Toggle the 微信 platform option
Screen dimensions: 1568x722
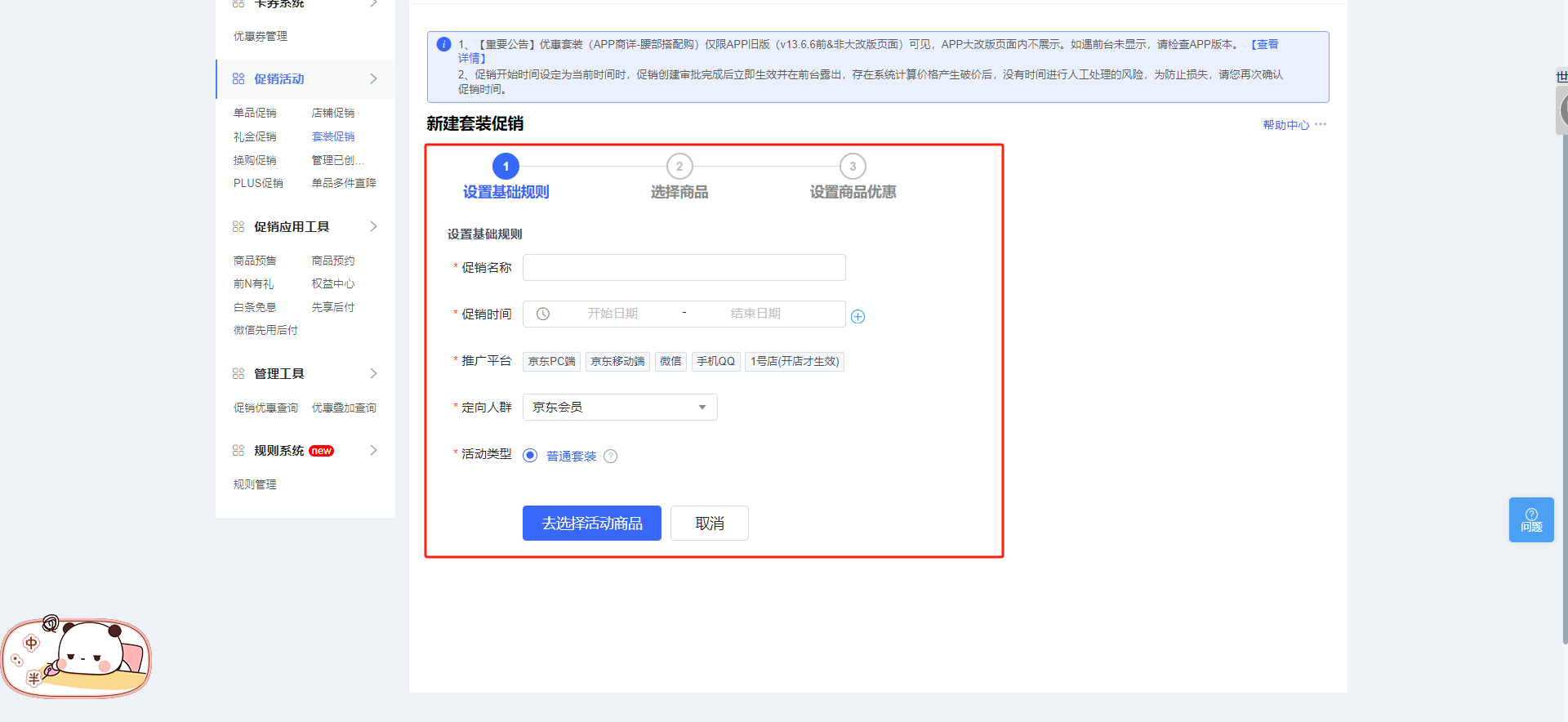tap(670, 361)
